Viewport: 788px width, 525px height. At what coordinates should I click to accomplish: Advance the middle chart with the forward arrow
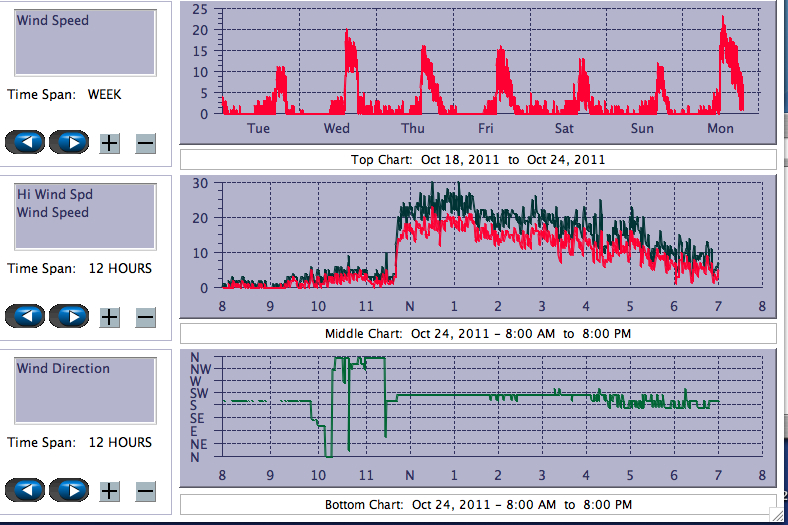pyautogui.click(x=69, y=316)
